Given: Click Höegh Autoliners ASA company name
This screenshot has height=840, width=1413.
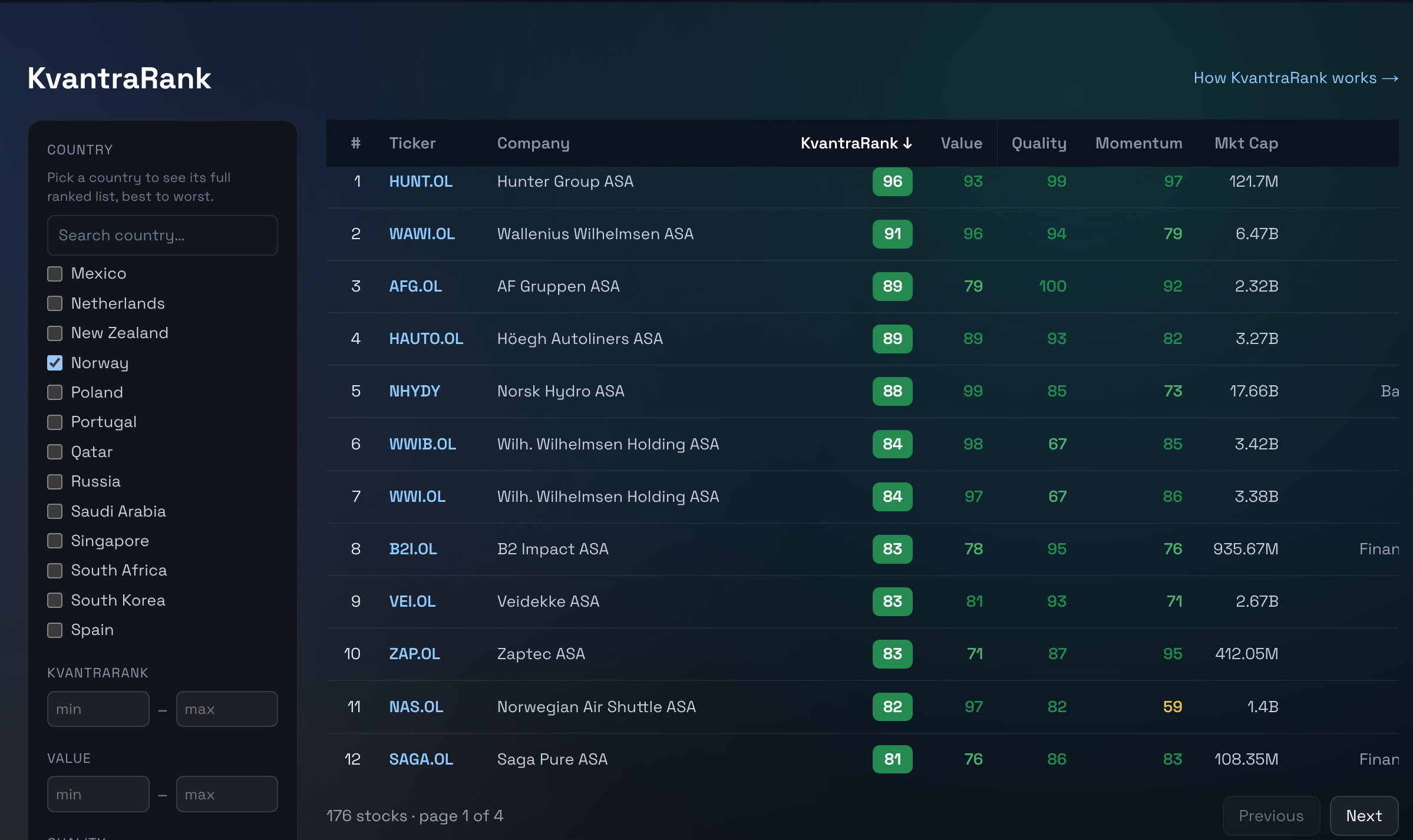Looking at the screenshot, I should click(x=580, y=339).
